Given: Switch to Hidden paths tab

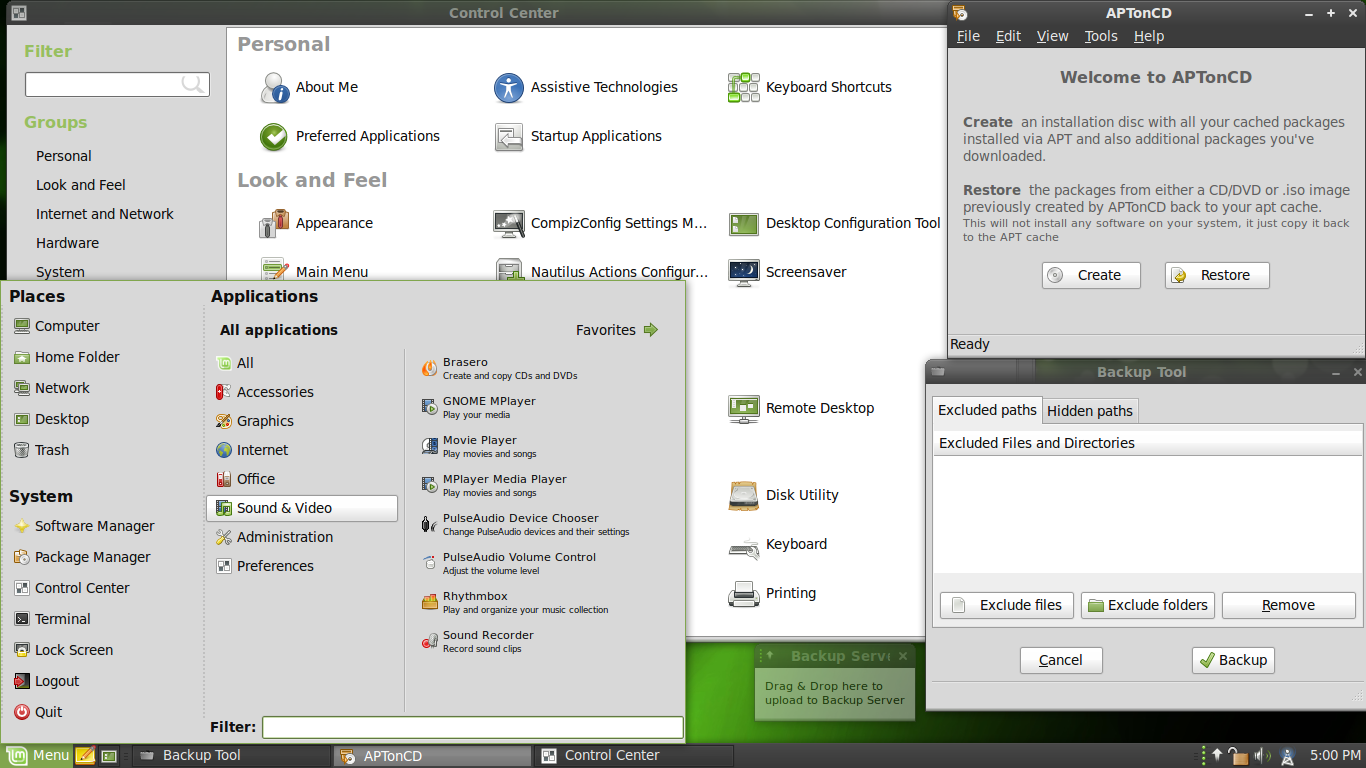Looking at the screenshot, I should 1090,411.
